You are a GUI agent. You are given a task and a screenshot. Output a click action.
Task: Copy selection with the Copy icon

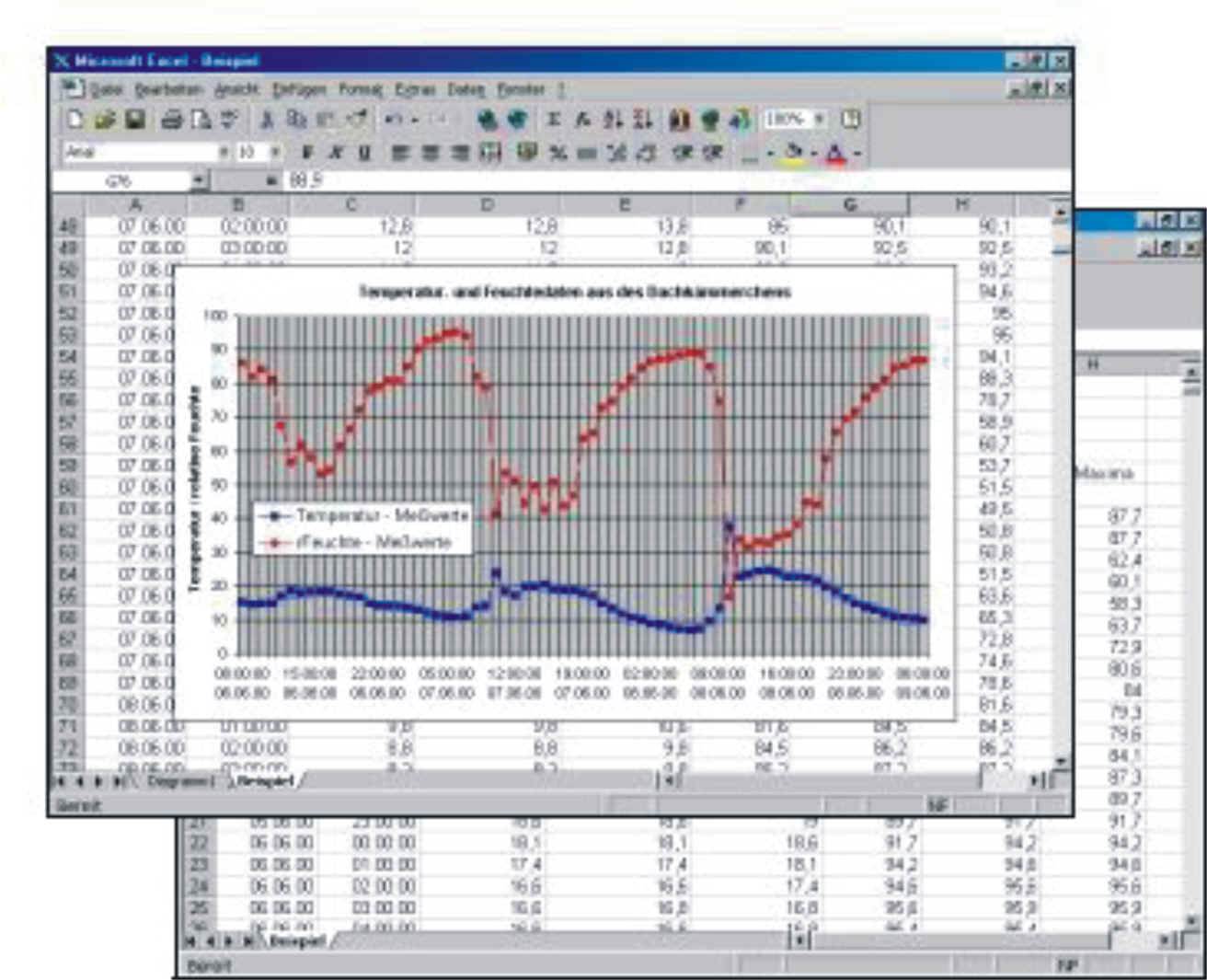pyautogui.click(x=296, y=120)
